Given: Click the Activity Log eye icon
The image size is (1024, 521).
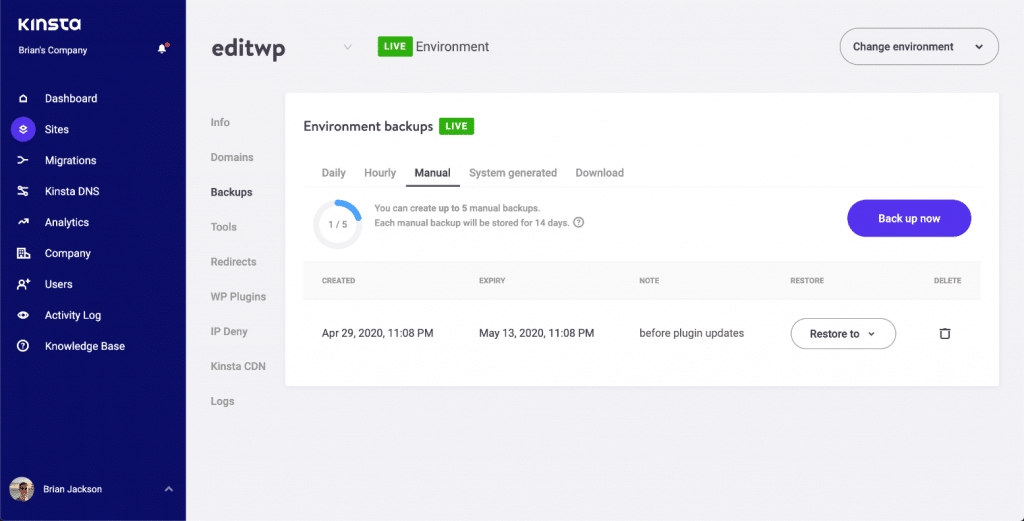Looking at the screenshot, I should click(x=23, y=315).
